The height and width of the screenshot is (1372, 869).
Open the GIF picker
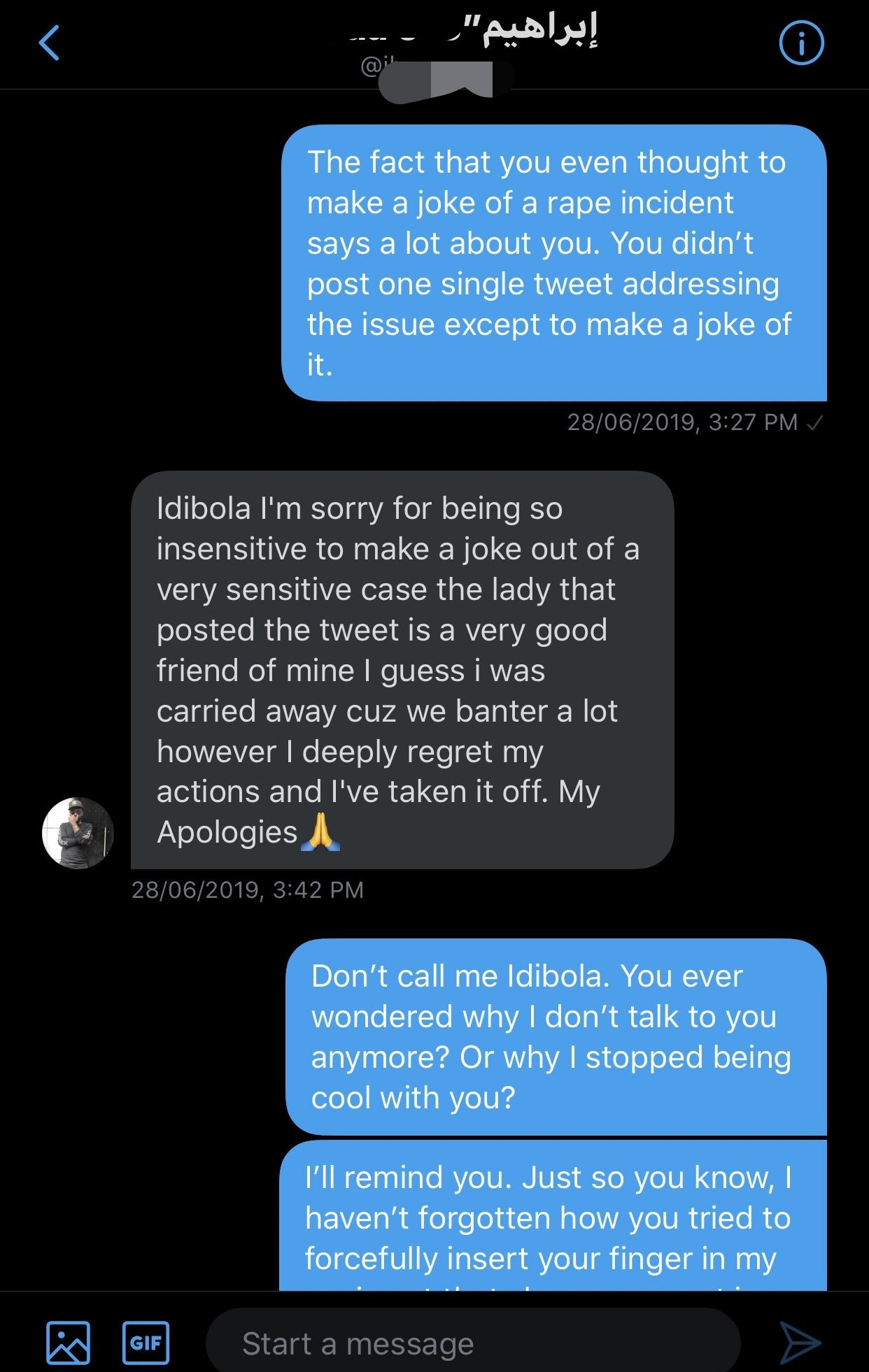coord(146,1342)
